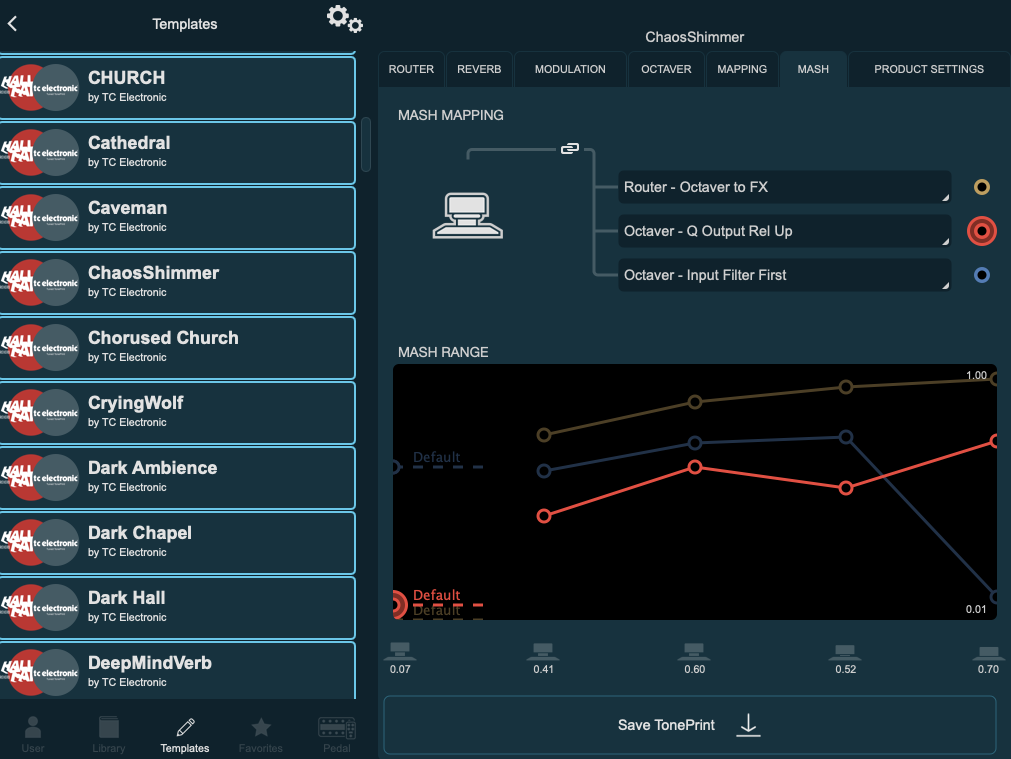Image resolution: width=1011 pixels, height=759 pixels.
Task: Select the red mapping indicator ring
Action: pyautogui.click(x=981, y=231)
